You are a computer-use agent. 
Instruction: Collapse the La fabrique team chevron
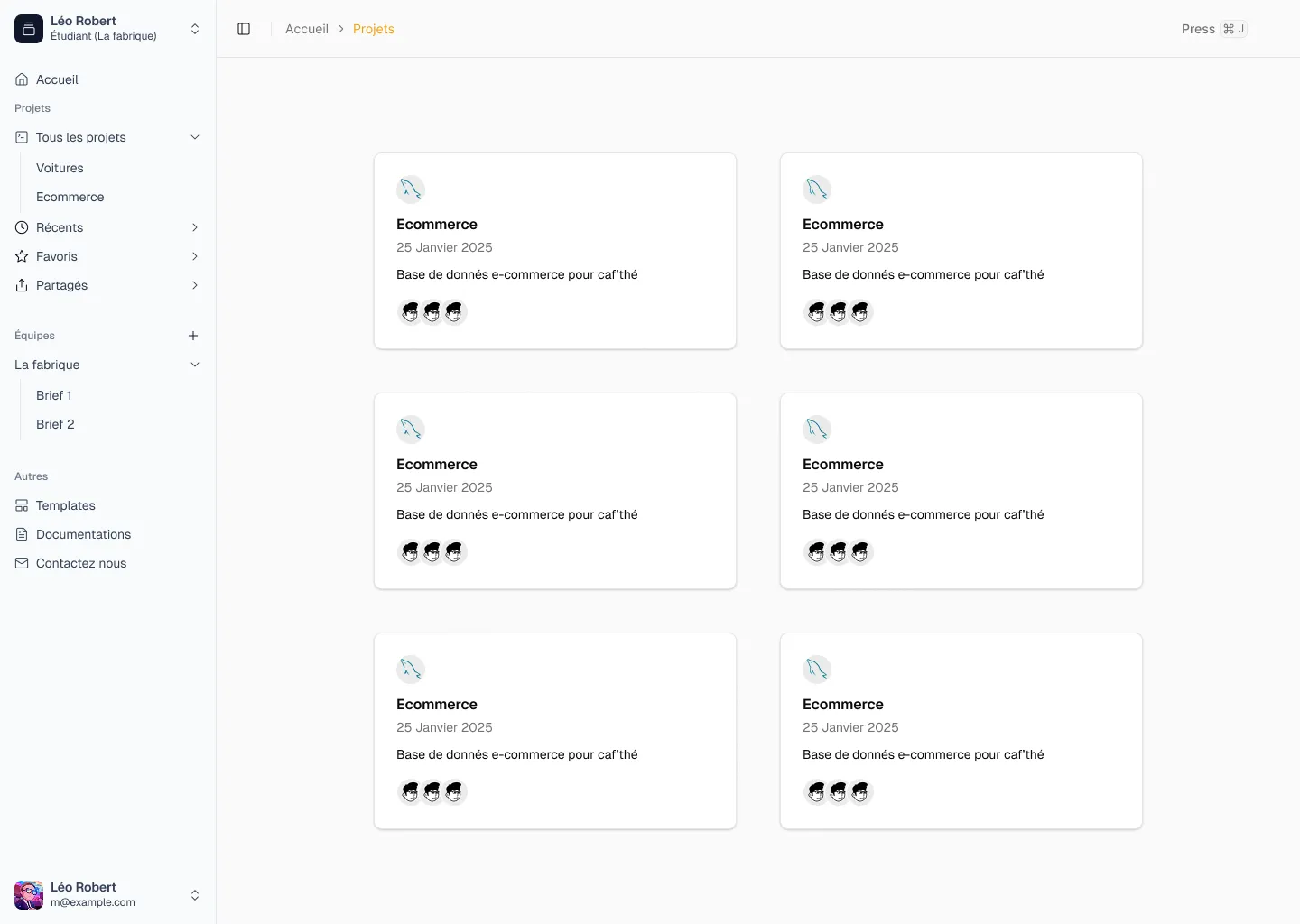(195, 365)
